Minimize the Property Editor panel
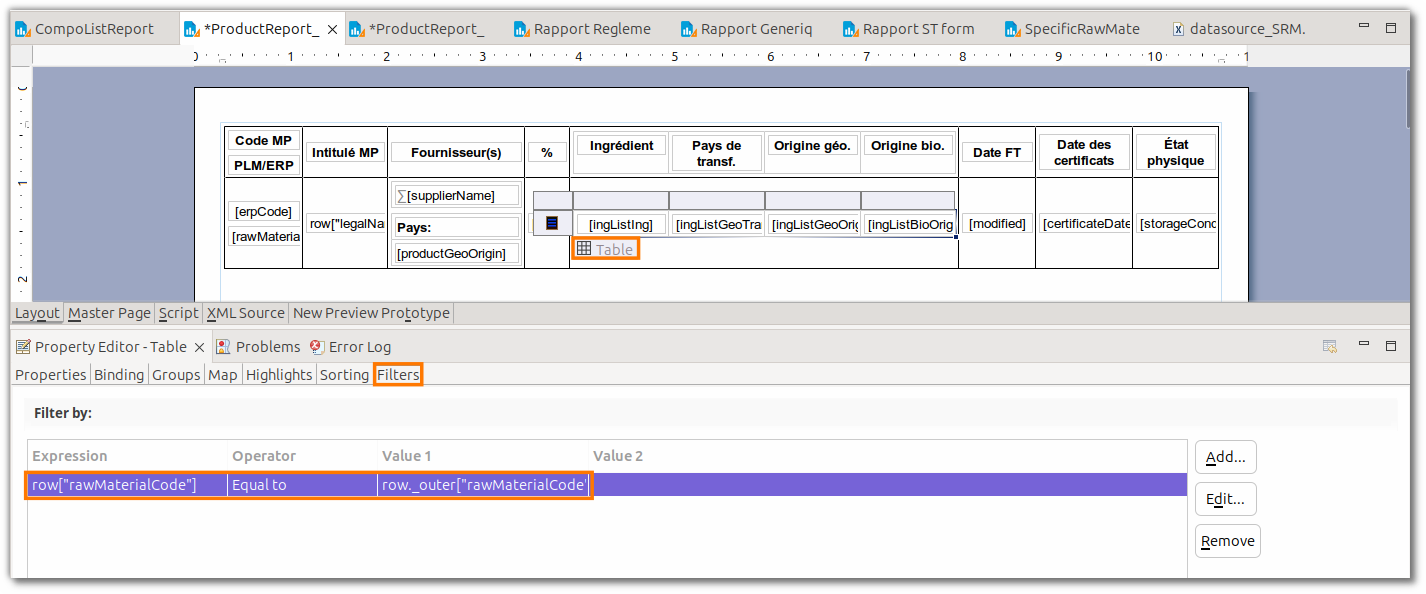Screen dimensions: 1426x594 (1363, 344)
